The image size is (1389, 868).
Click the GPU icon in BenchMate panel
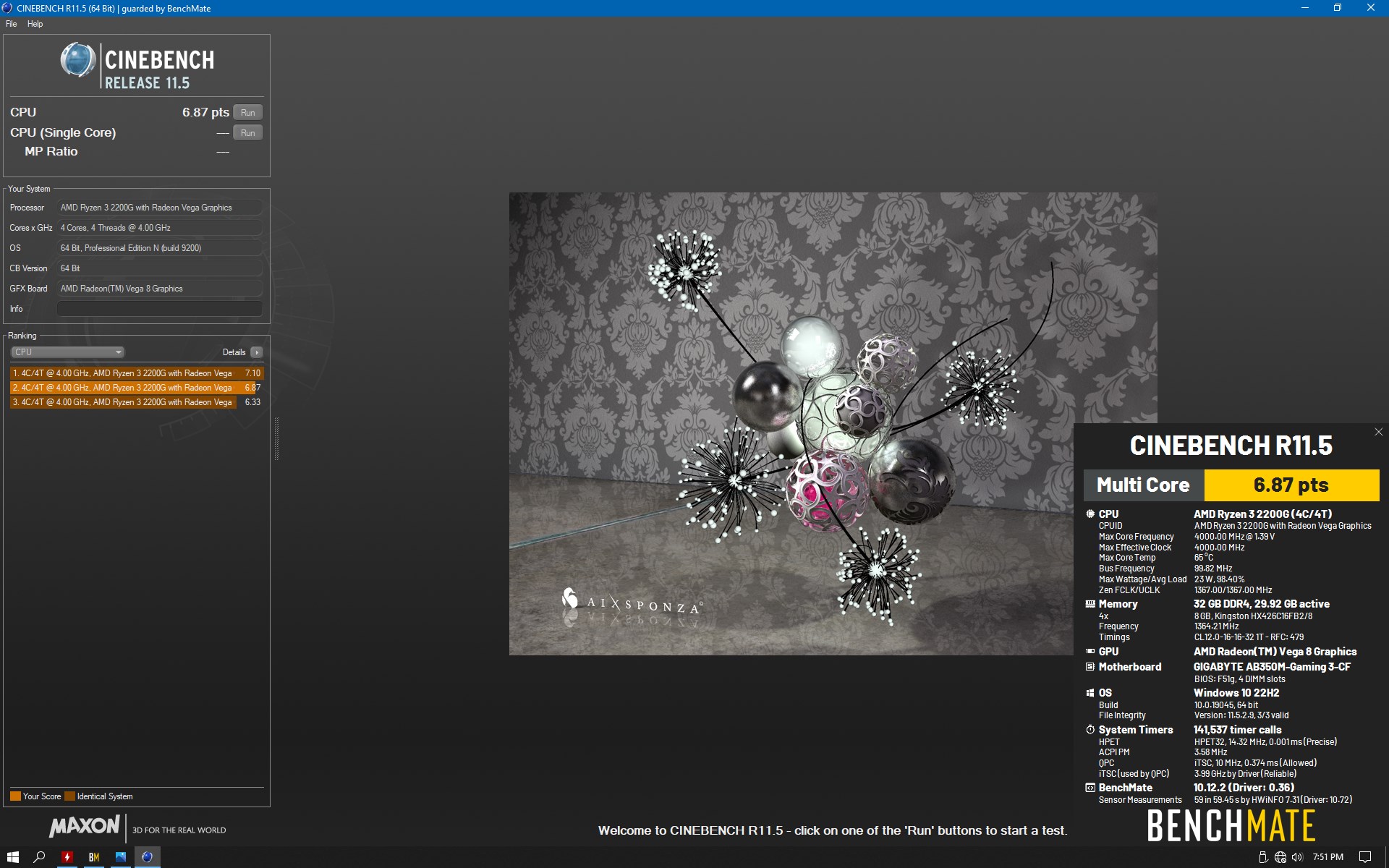(1090, 652)
